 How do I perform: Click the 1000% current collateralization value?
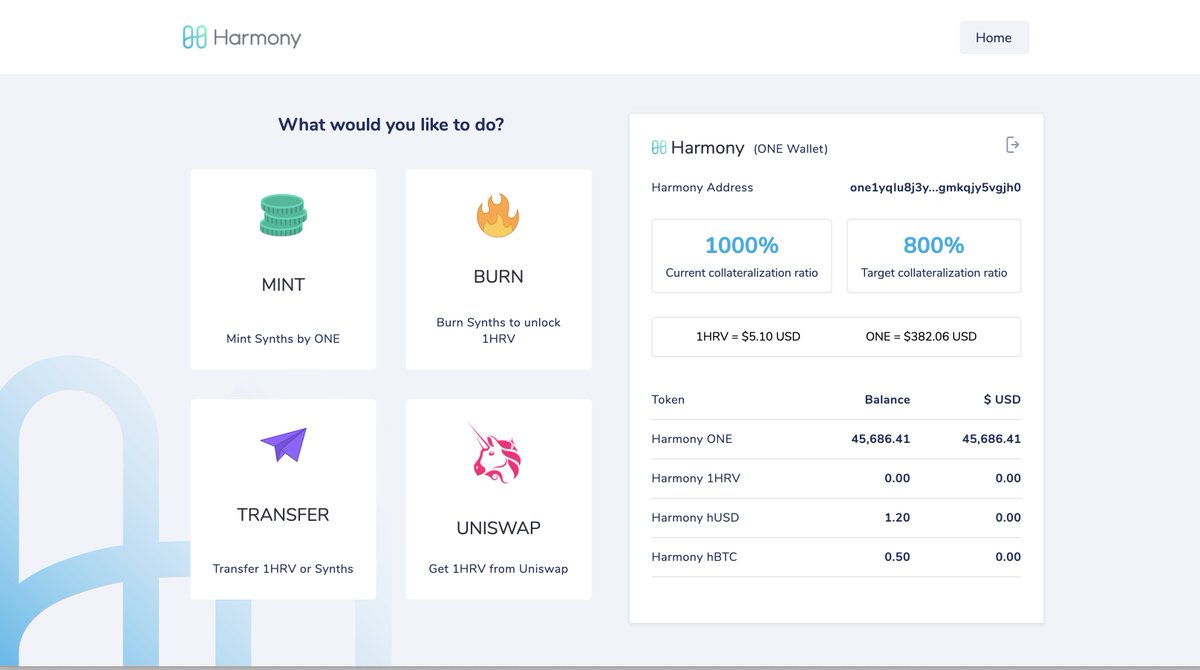click(x=741, y=245)
